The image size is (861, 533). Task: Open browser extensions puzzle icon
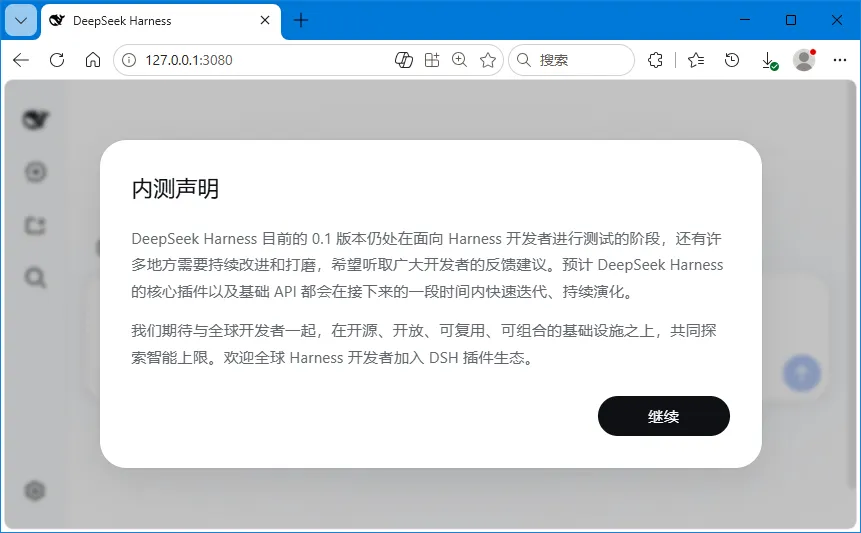point(655,60)
